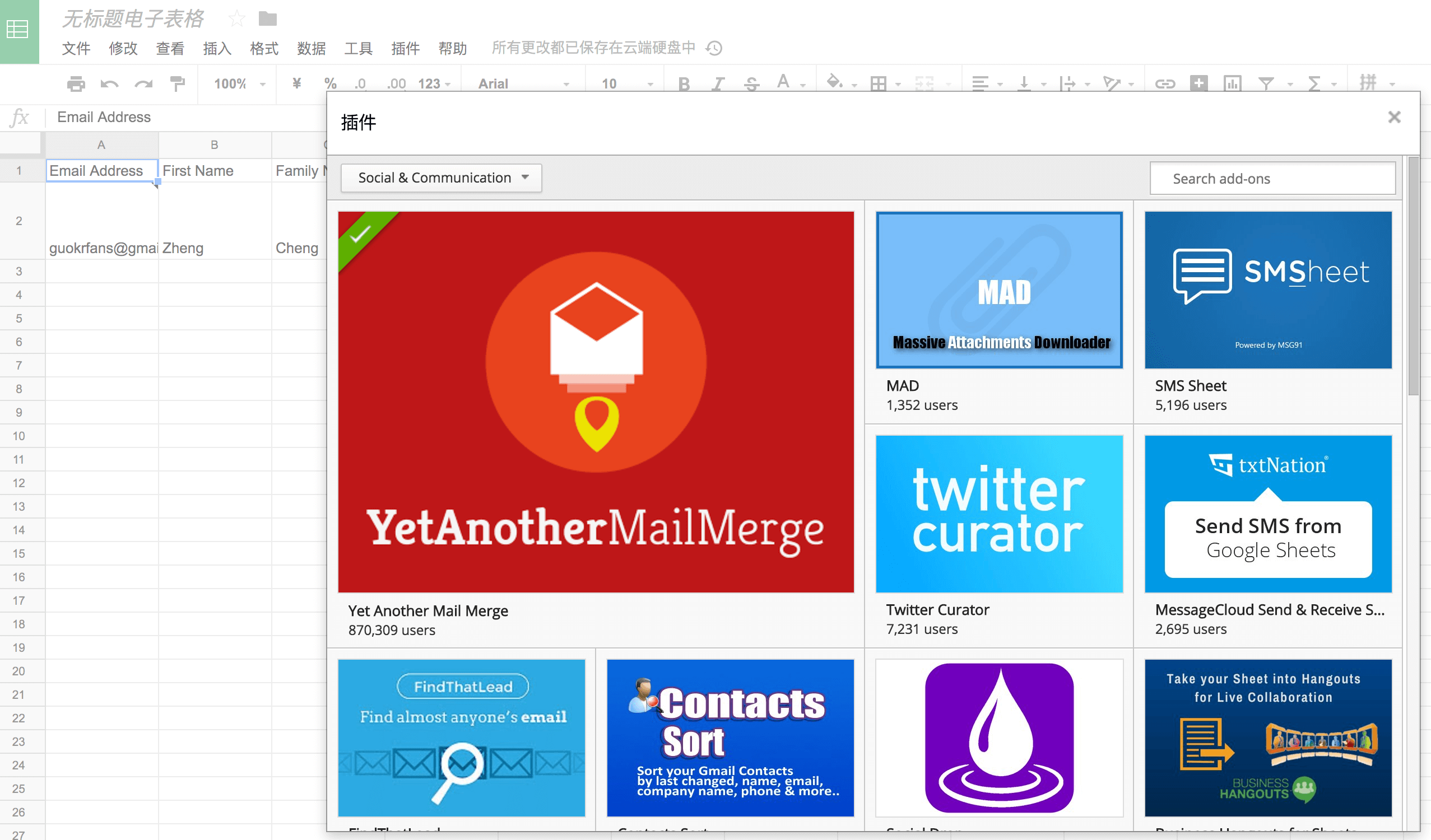The width and height of the screenshot is (1431, 840).
Task: Insert a link with the chain icon
Action: click(1165, 84)
